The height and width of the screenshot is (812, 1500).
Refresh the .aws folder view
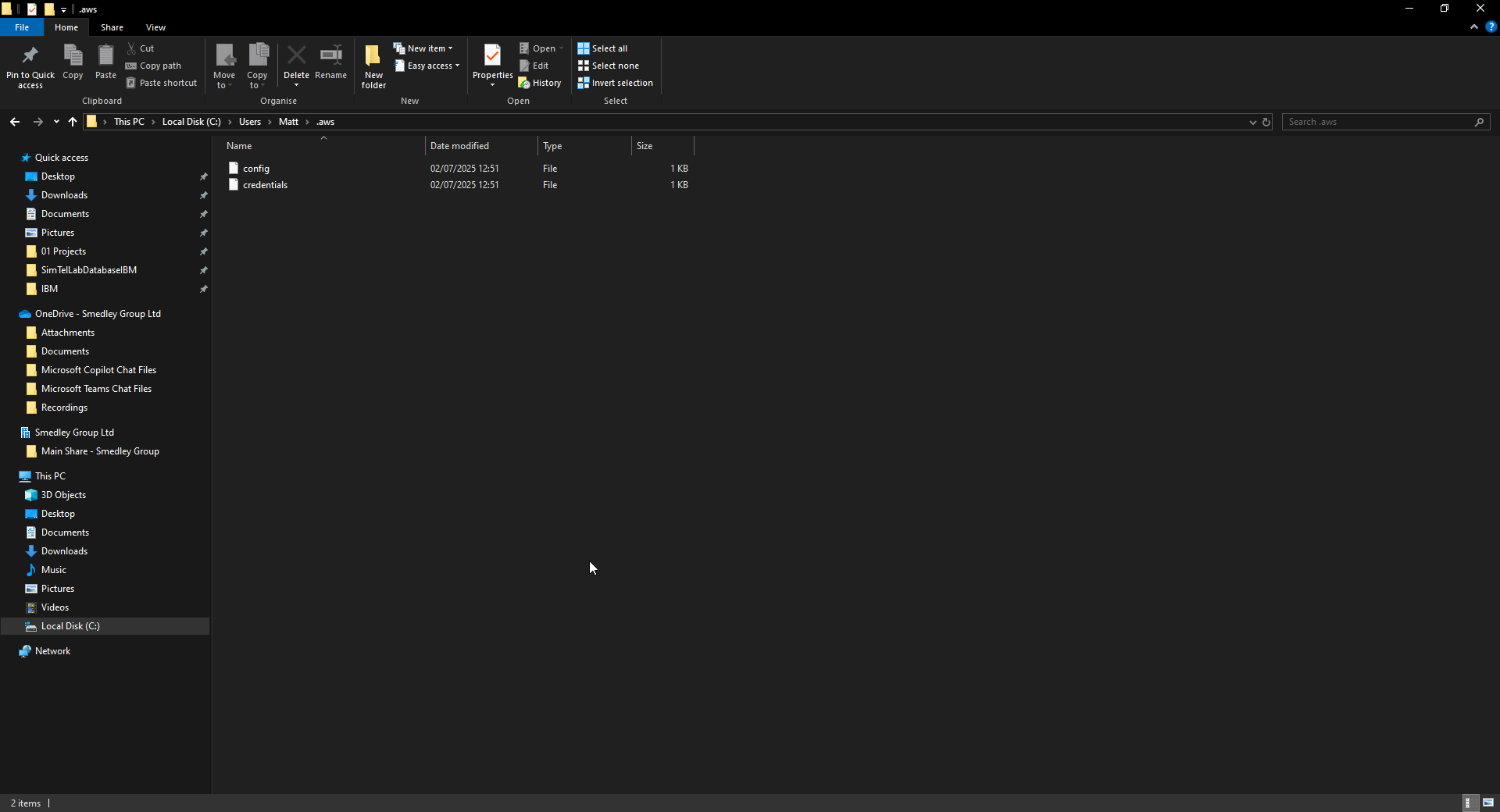[1266, 122]
